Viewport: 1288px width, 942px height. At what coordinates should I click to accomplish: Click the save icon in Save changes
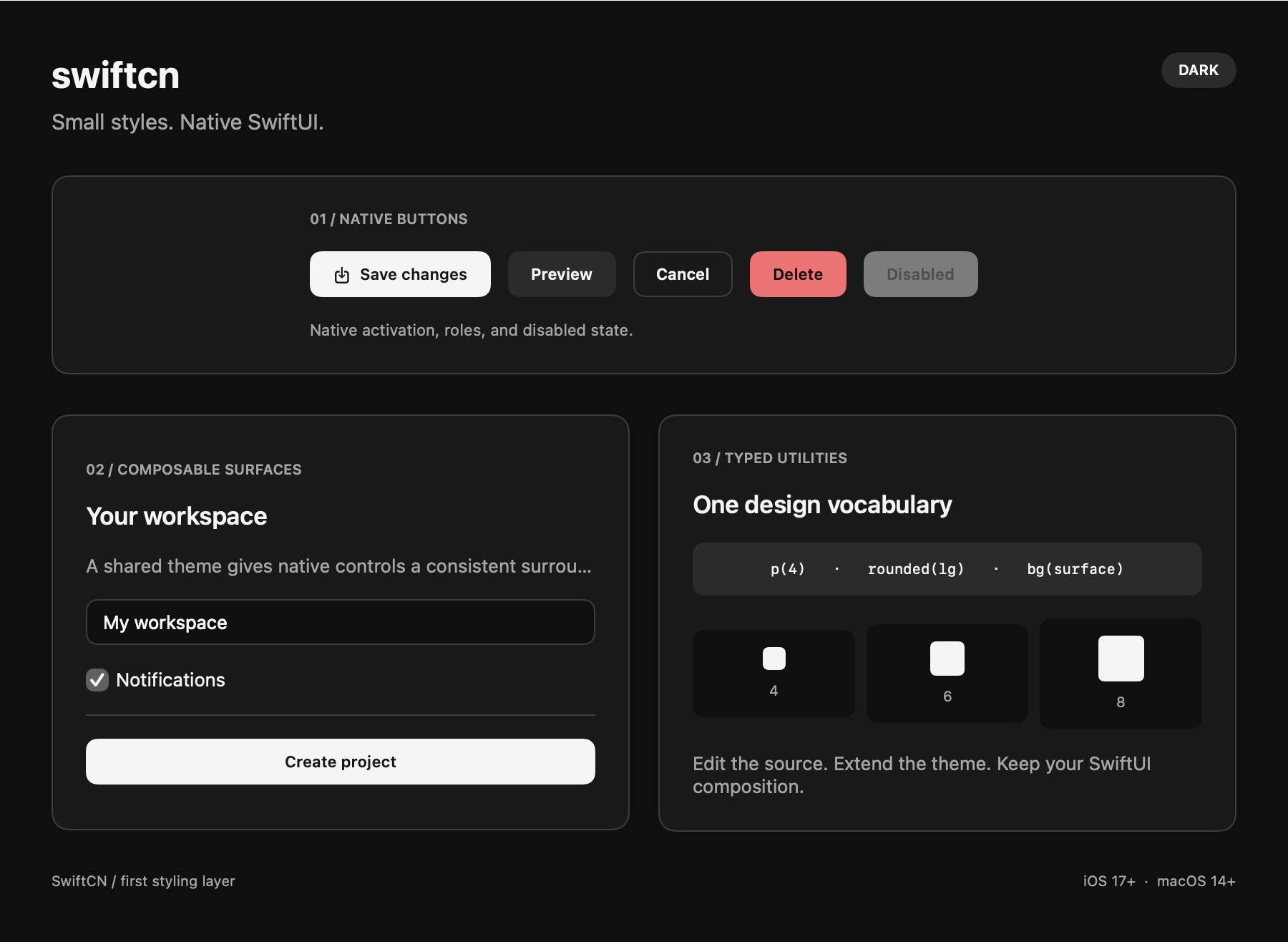pyautogui.click(x=342, y=275)
